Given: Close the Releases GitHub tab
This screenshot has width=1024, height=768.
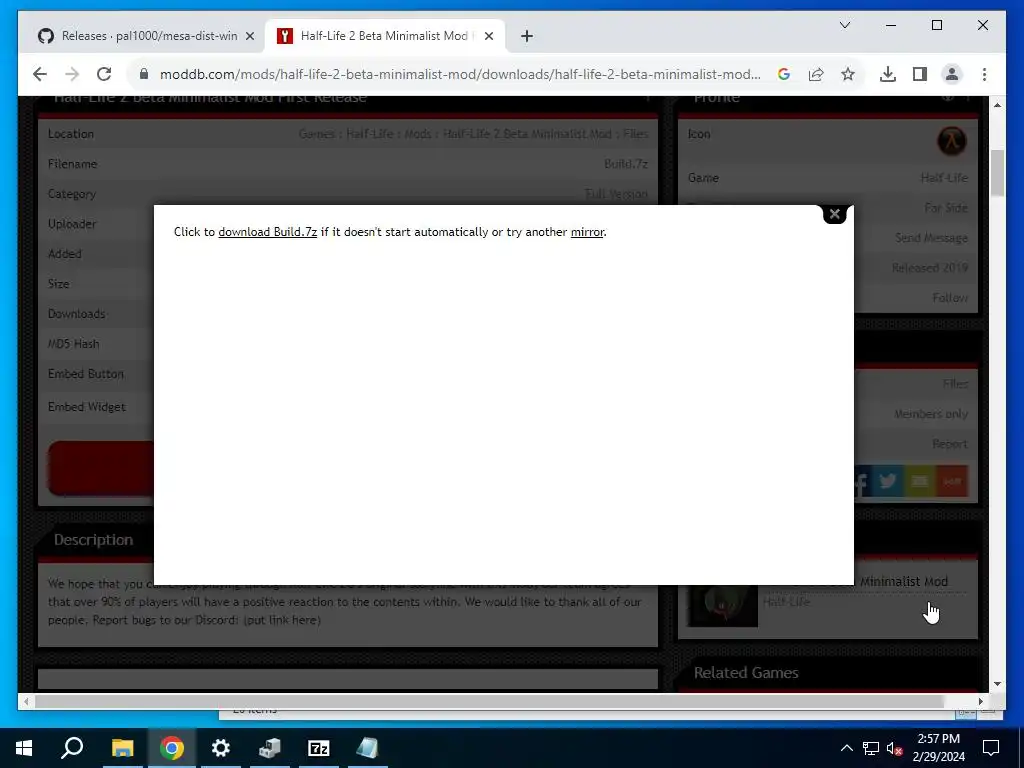Looking at the screenshot, I should [249, 36].
